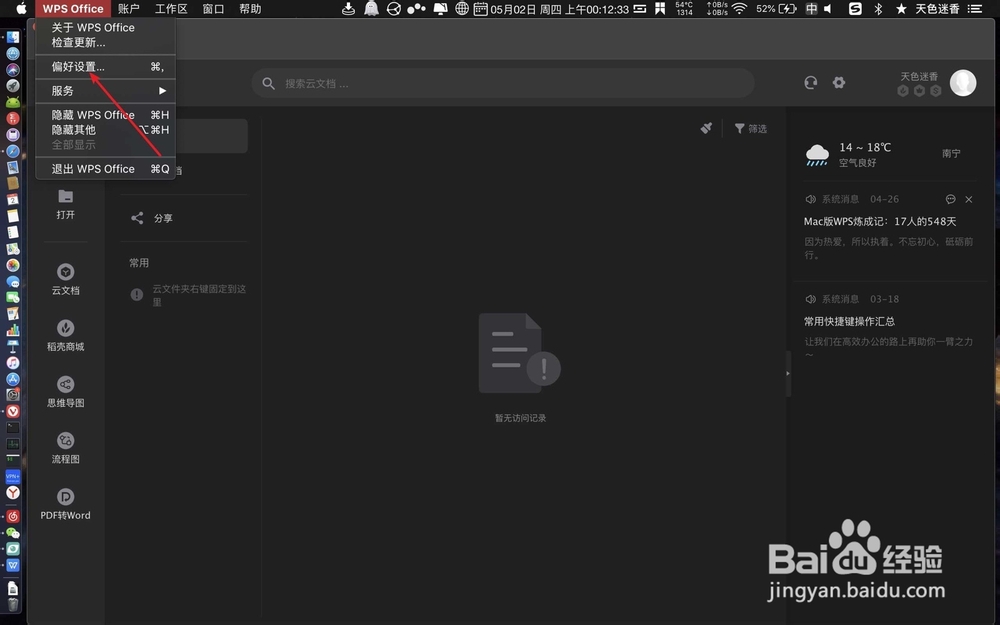This screenshot has width=1000, height=625.
Task: Click the weather cloud rain icon
Action: (x=817, y=155)
